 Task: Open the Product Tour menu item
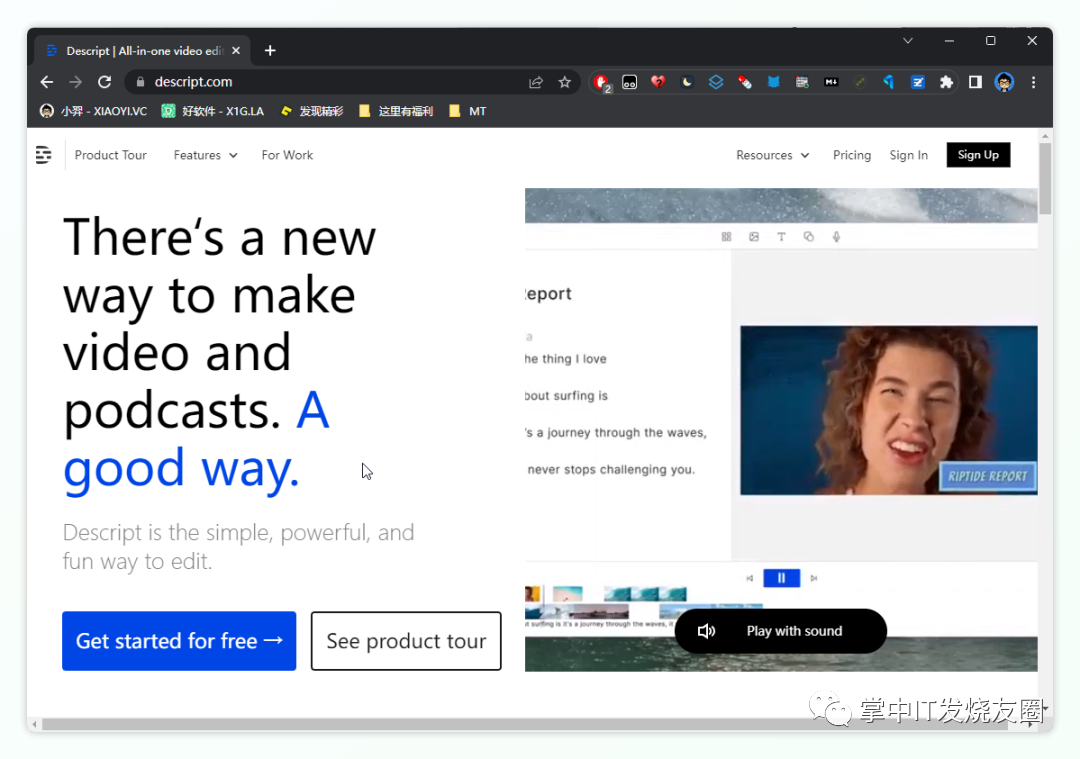(x=111, y=155)
